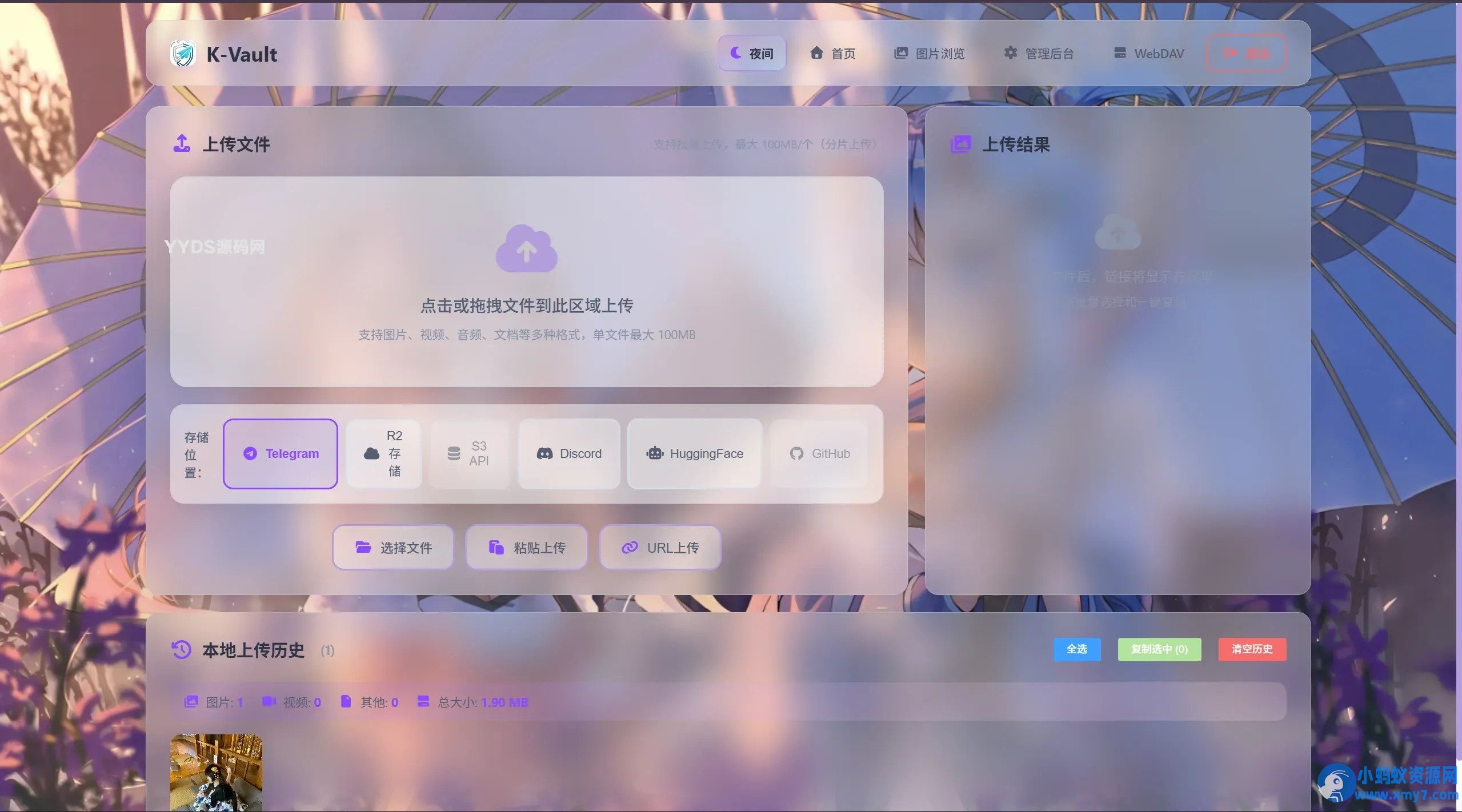Switch to the 图片浏览 page

click(x=928, y=53)
